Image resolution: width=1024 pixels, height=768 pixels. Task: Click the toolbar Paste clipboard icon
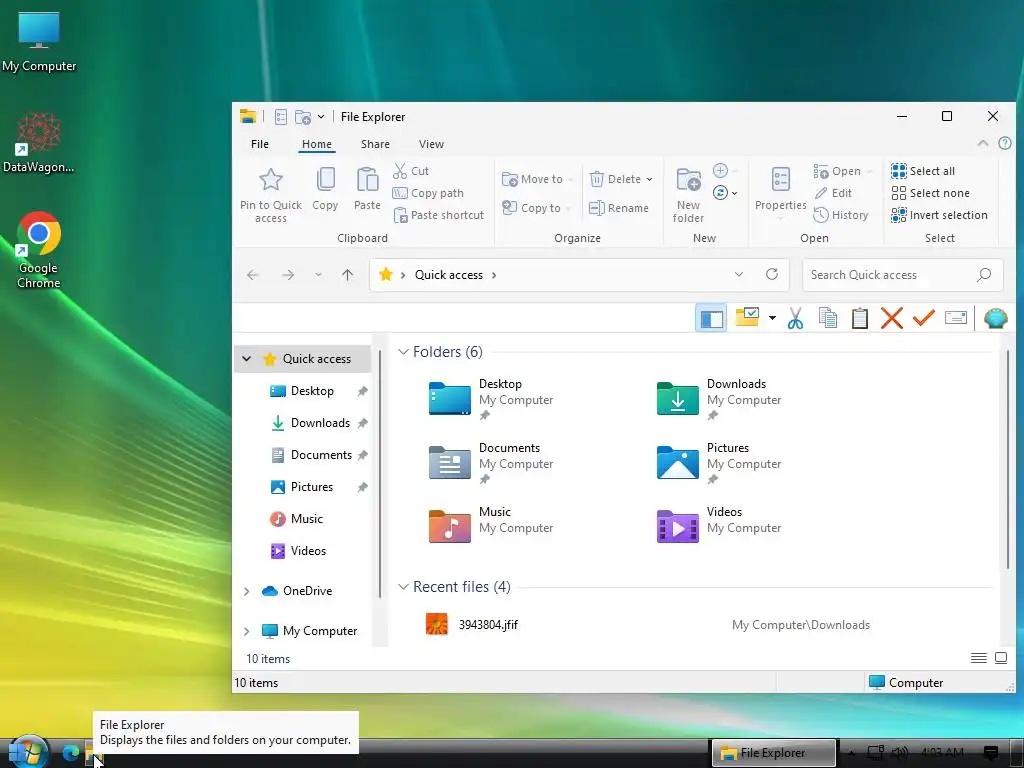point(859,318)
